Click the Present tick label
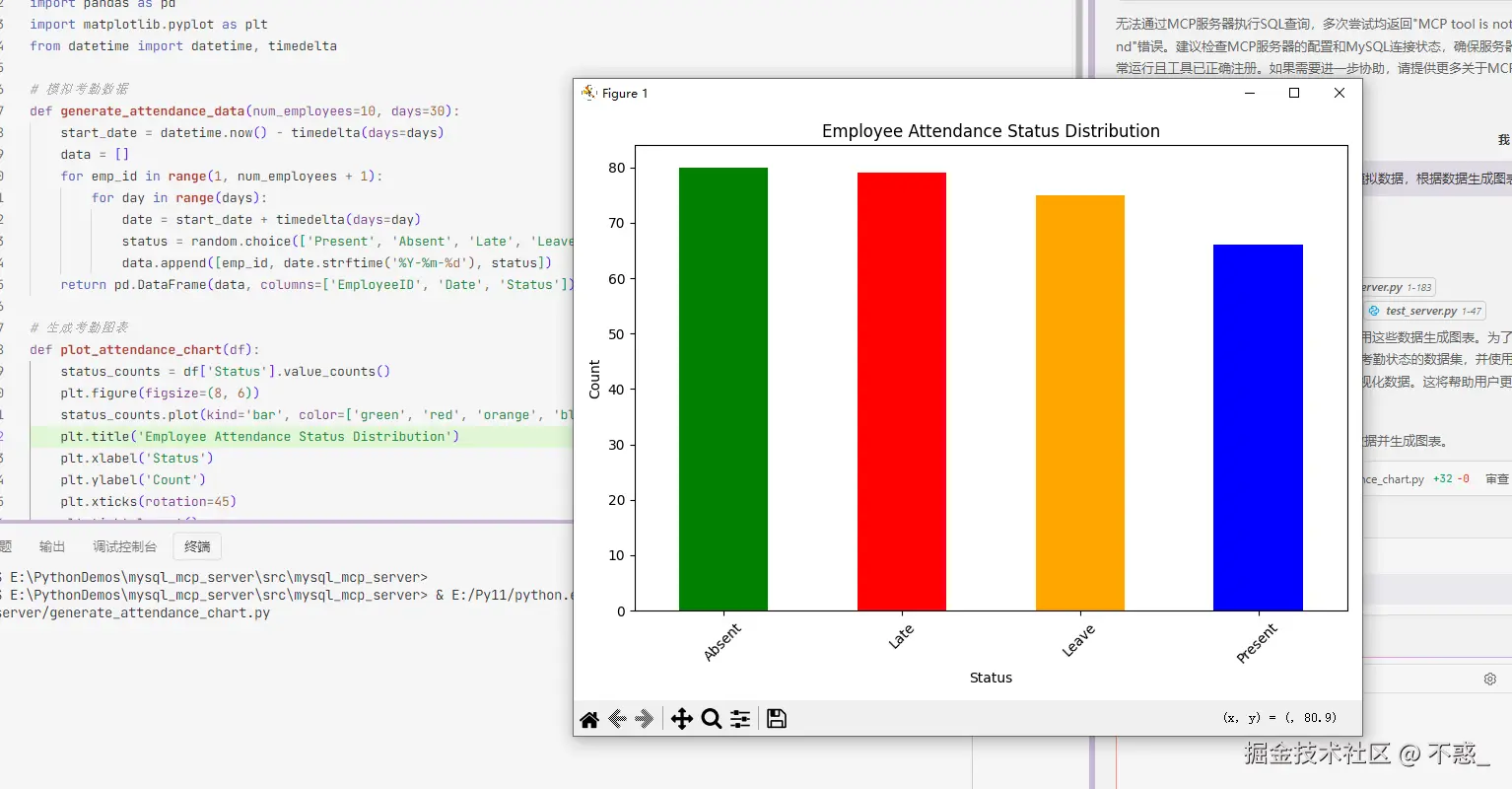The image size is (1512, 789). coord(1257,643)
